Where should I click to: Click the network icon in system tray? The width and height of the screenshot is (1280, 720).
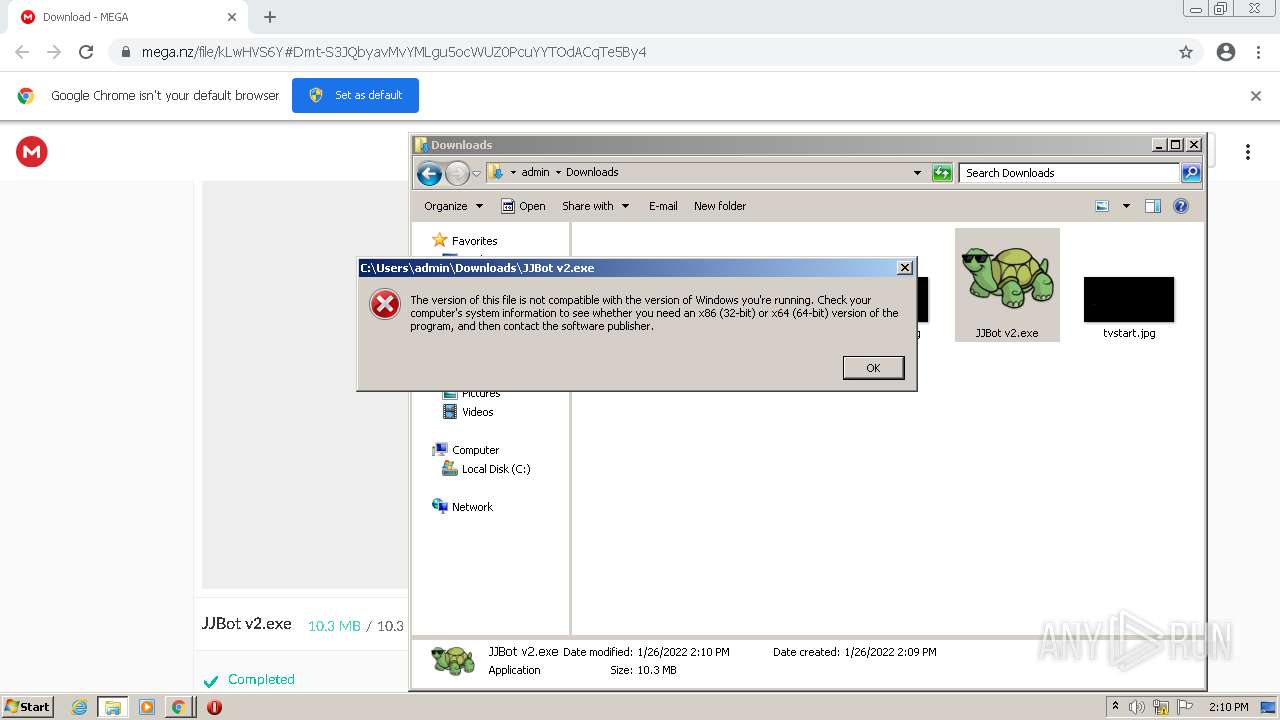pyautogui.click(x=1161, y=707)
